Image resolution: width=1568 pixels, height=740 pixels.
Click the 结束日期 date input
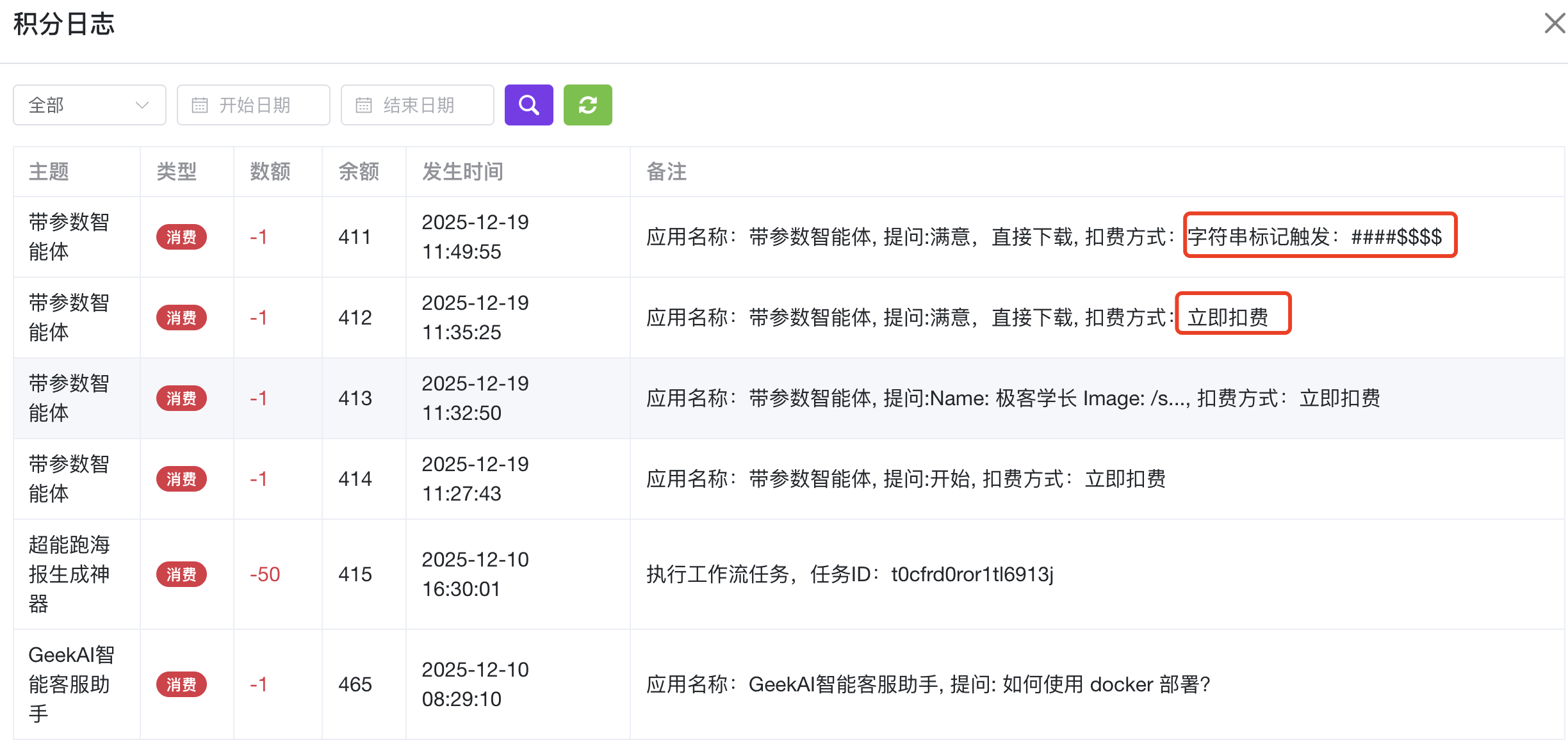419,105
